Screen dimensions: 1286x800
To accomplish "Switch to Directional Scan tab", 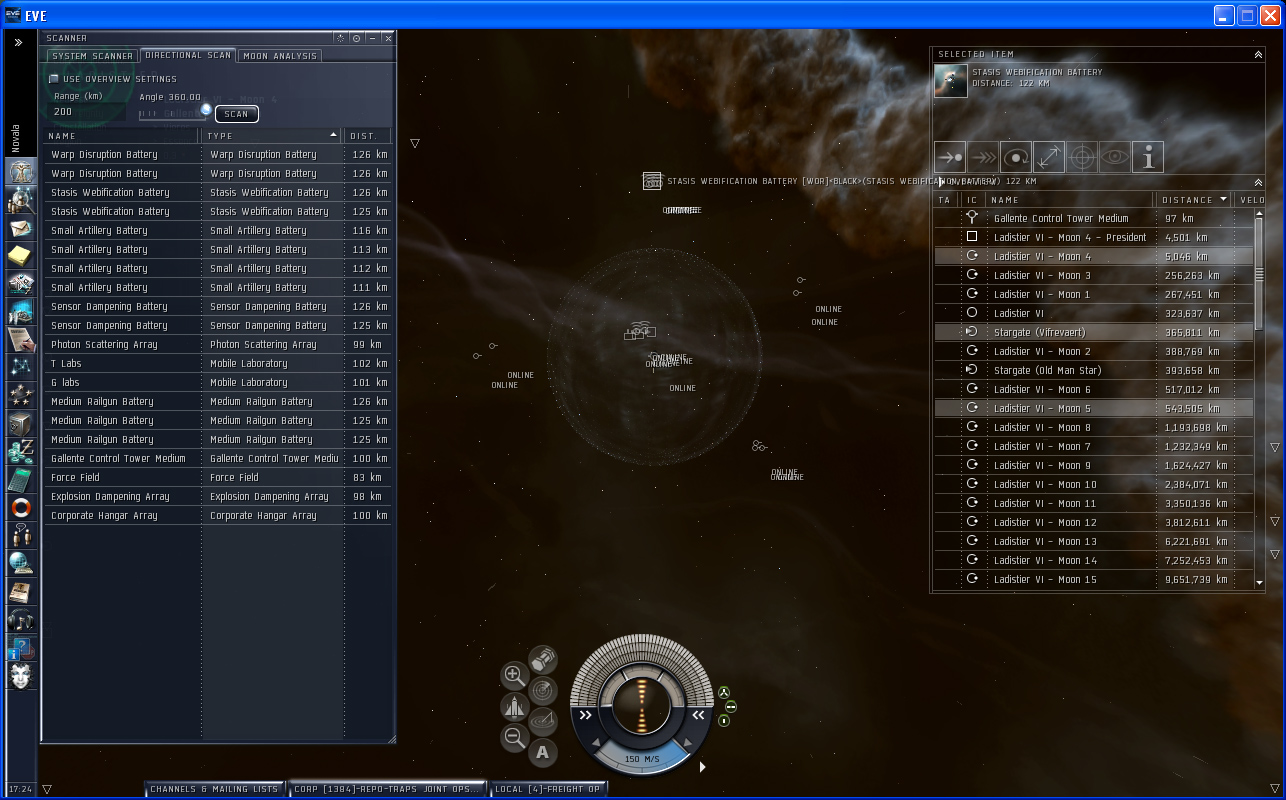I will (x=189, y=56).
